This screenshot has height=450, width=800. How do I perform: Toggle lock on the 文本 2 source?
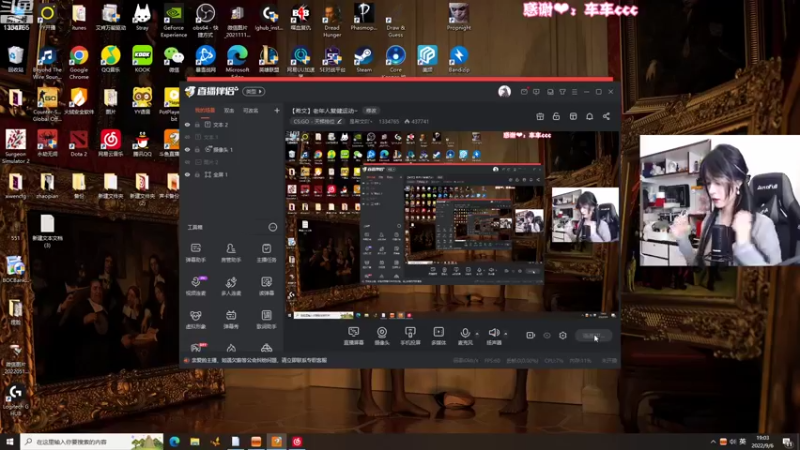(x=197, y=124)
